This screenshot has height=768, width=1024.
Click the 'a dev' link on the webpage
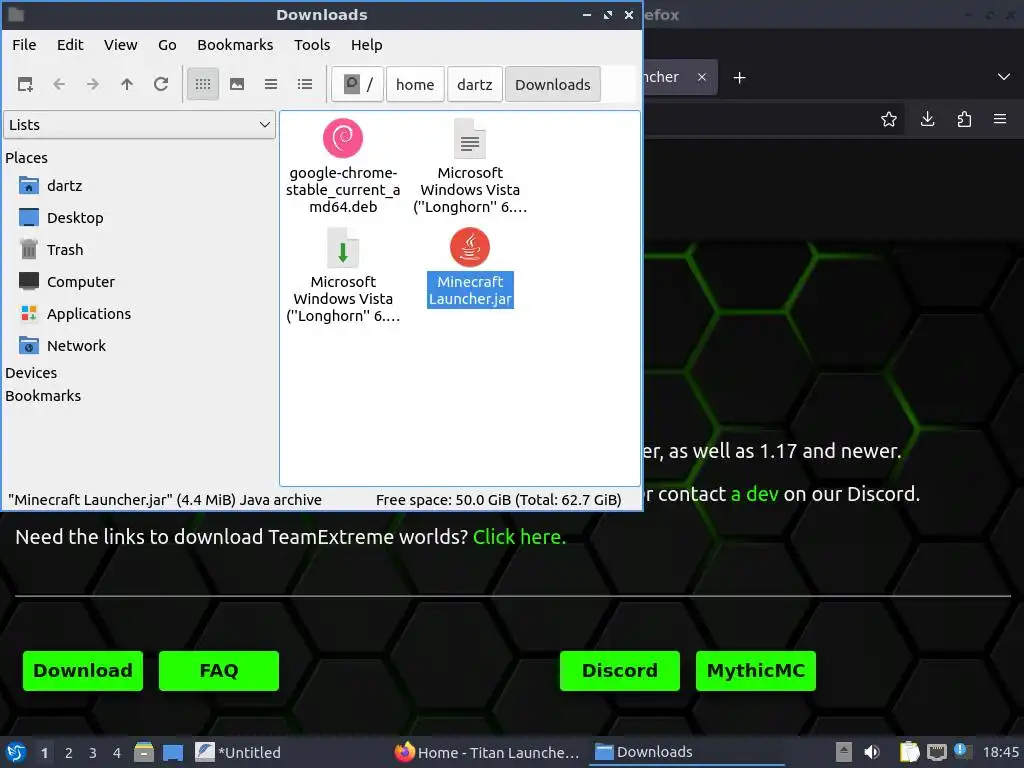754,494
